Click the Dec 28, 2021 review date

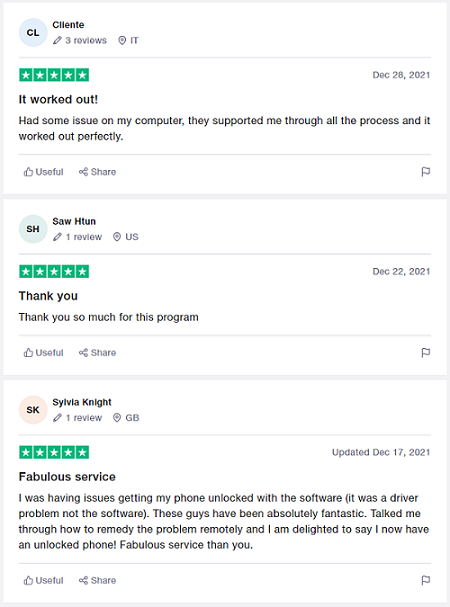click(x=401, y=75)
